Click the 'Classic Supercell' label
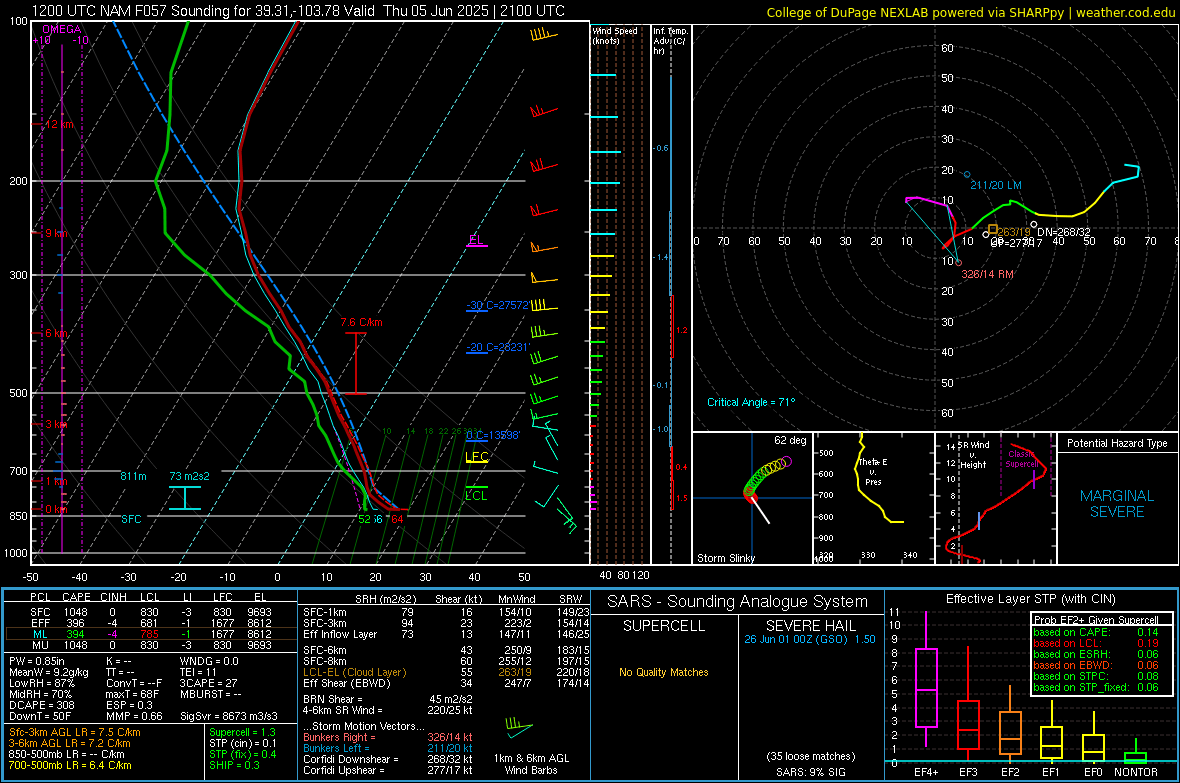The height and width of the screenshot is (783, 1180). (1021, 459)
